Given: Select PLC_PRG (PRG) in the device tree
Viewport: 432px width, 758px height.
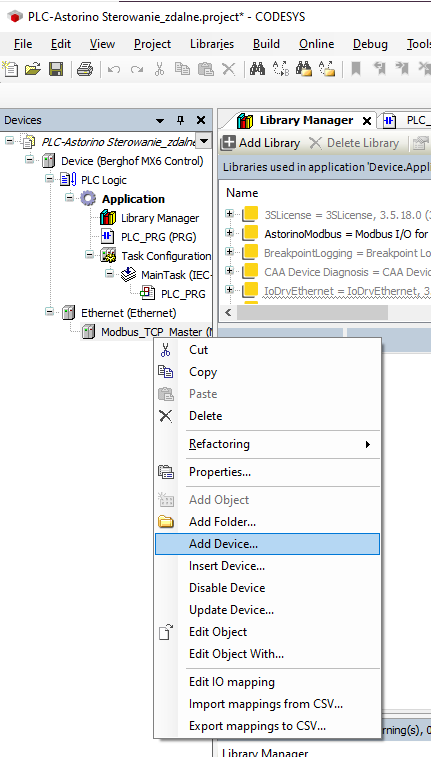Looking at the screenshot, I should tap(158, 237).
